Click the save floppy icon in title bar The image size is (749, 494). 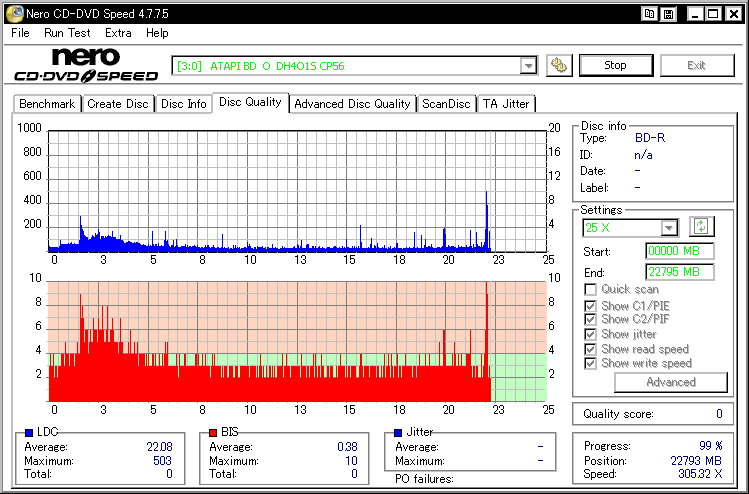coord(668,14)
